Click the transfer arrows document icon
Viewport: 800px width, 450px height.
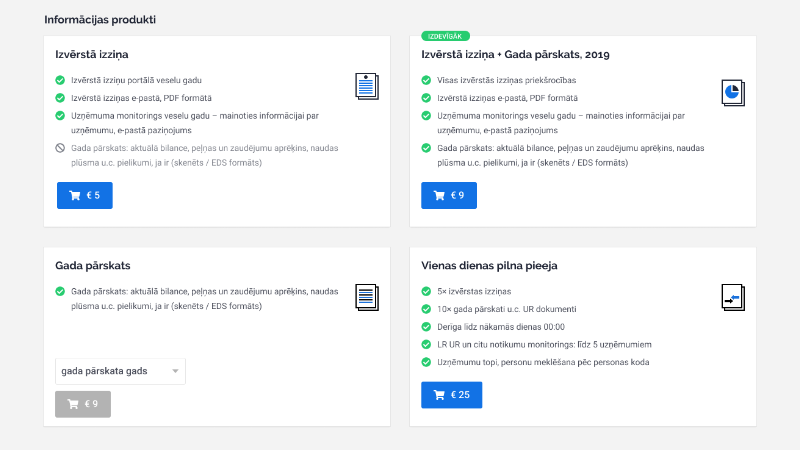pyautogui.click(x=733, y=297)
